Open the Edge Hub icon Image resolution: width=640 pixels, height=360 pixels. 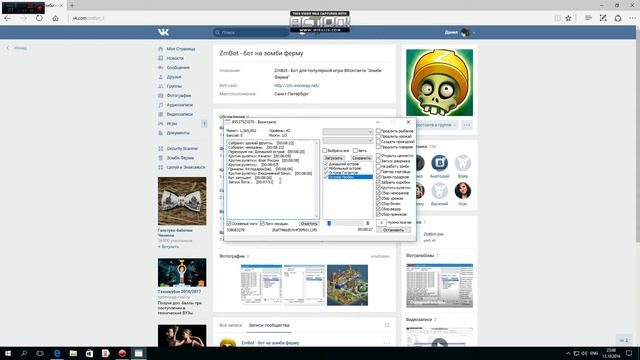coord(588,18)
